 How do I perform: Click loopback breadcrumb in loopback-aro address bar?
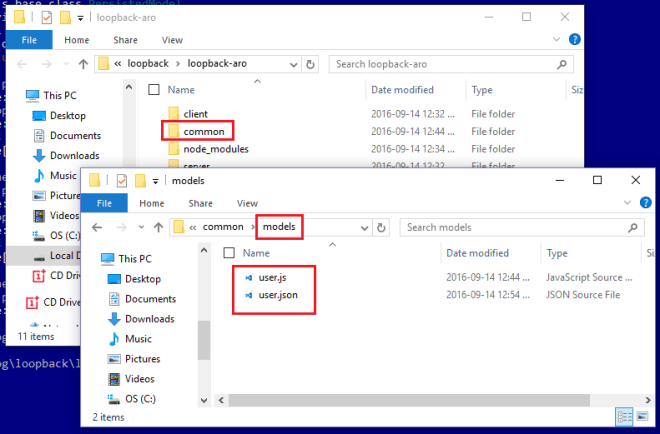[x=148, y=64]
